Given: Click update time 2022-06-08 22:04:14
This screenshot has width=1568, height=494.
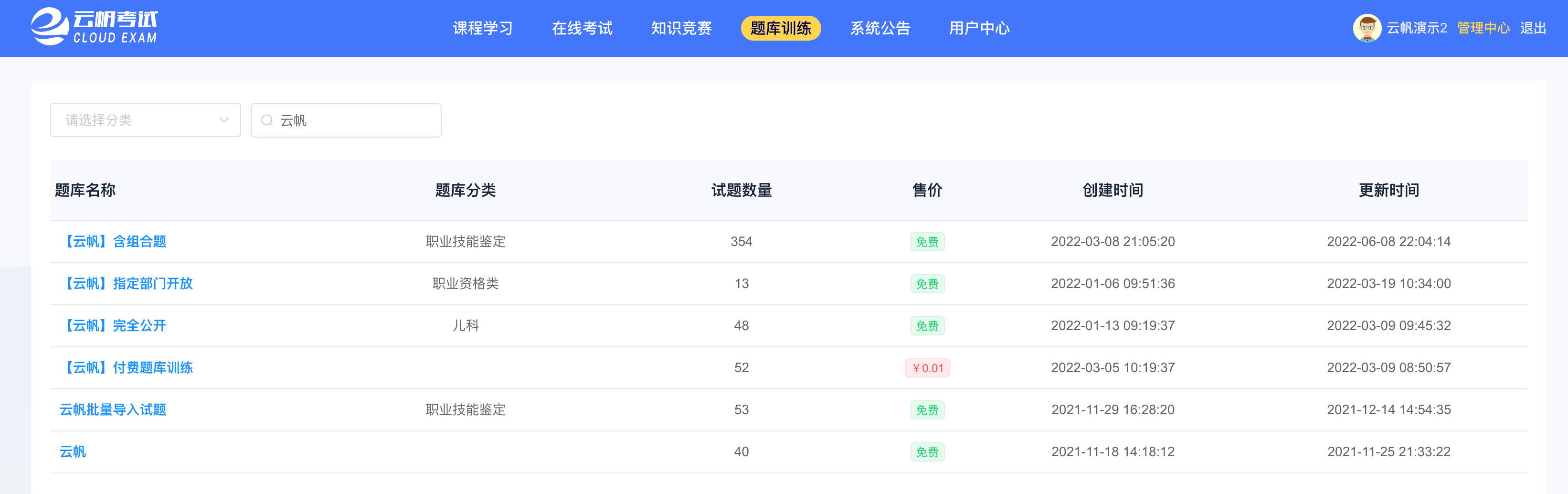Looking at the screenshot, I should pyautogui.click(x=1389, y=241).
